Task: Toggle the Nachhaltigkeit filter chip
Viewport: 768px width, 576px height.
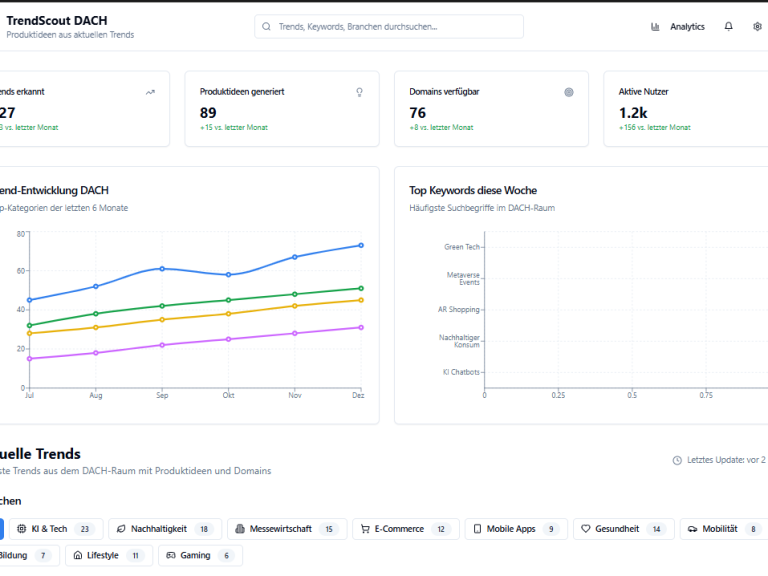Action: click(x=163, y=529)
